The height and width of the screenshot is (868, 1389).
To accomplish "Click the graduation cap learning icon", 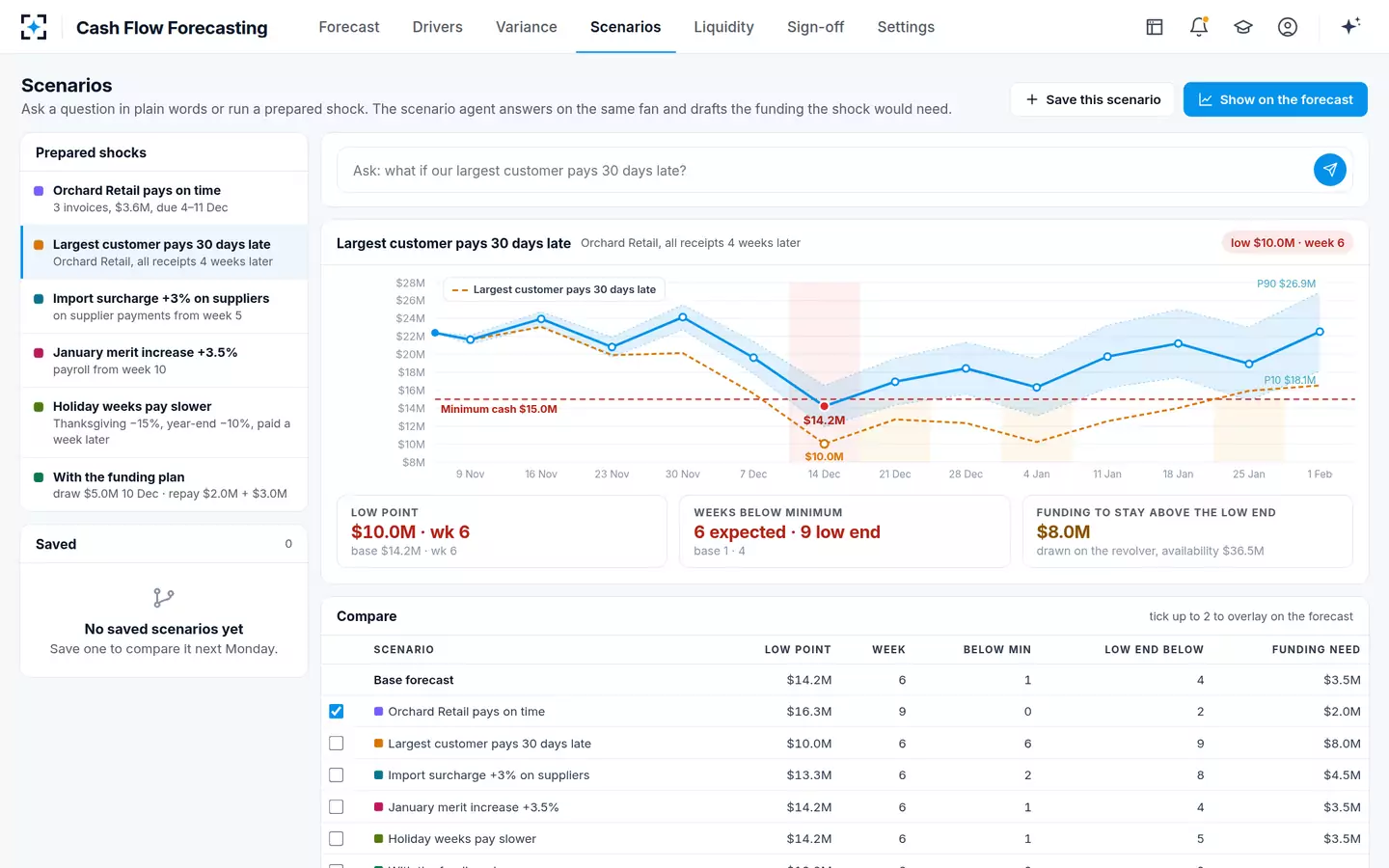I will coord(1243,27).
